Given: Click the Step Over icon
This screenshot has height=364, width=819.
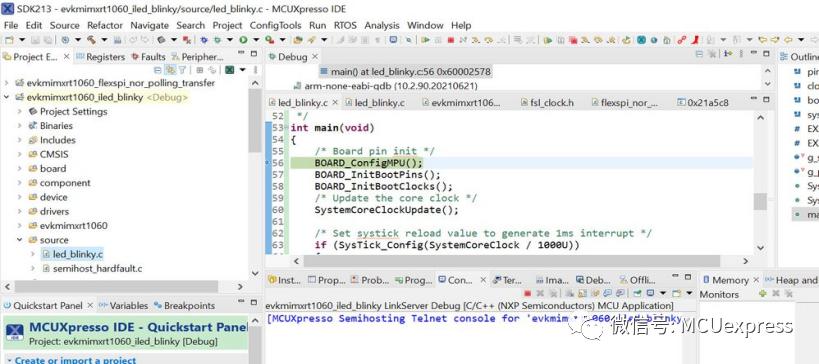Looking at the screenshot, I should (x=489, y=40).
